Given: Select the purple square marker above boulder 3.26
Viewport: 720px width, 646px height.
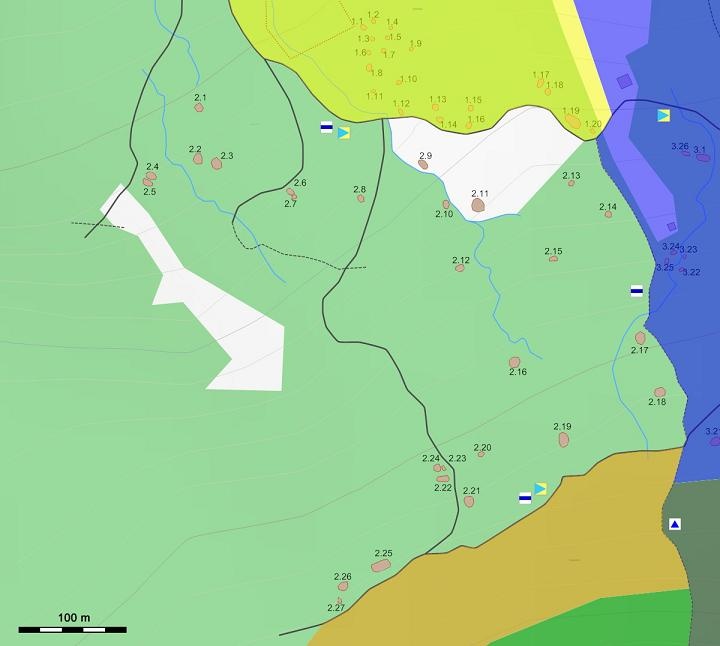Looking at the screenshot, I should click(624, 82).
